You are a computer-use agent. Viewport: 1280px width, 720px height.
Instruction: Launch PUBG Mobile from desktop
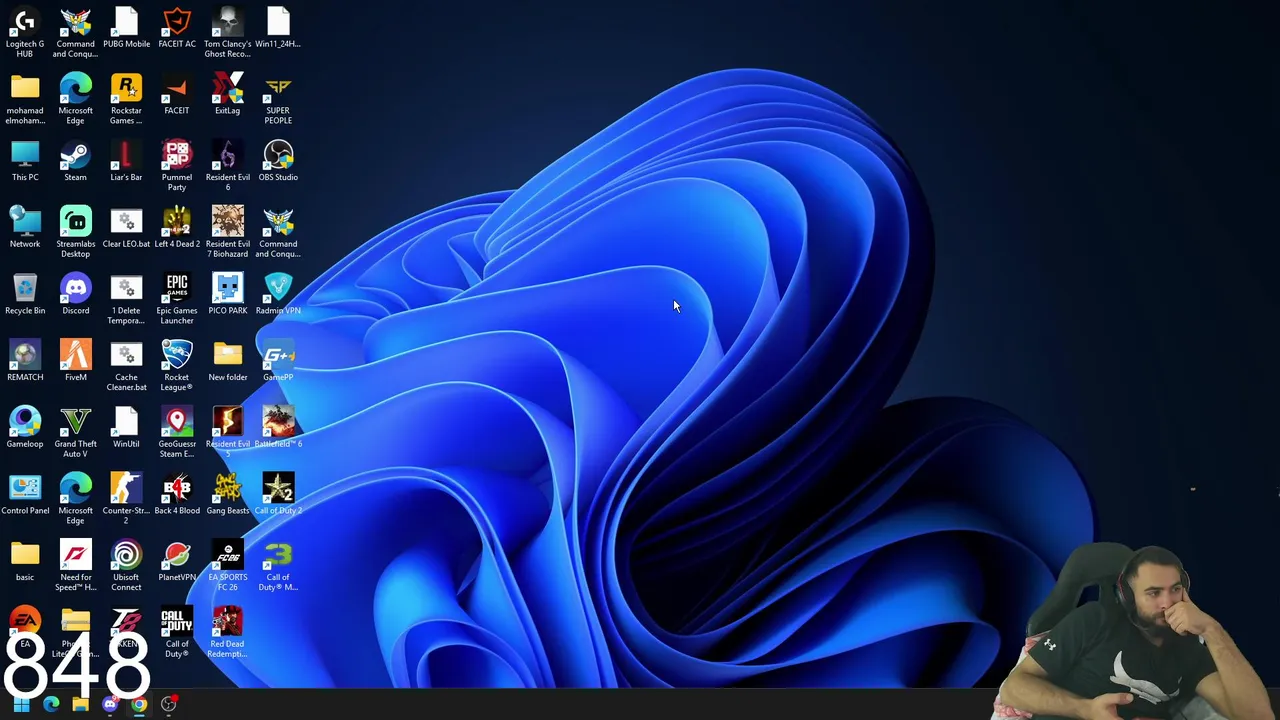(x=126, y=27)
